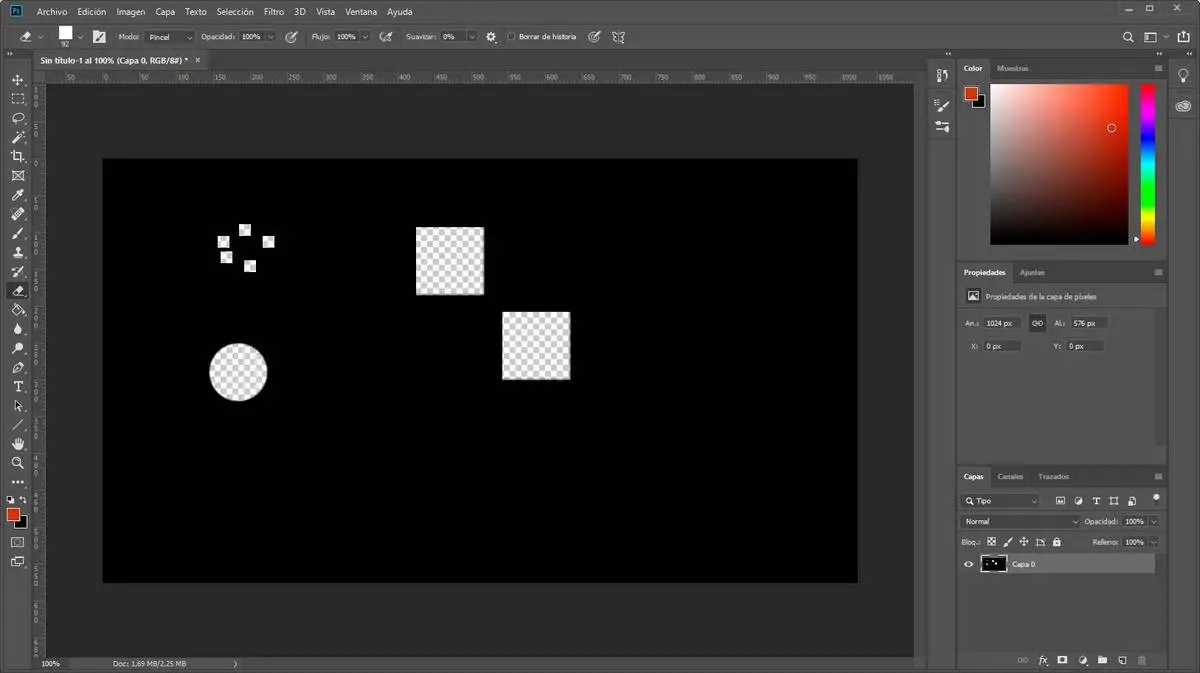
Task: Click the hue spectrum slider
Action: coord(1147,164)
